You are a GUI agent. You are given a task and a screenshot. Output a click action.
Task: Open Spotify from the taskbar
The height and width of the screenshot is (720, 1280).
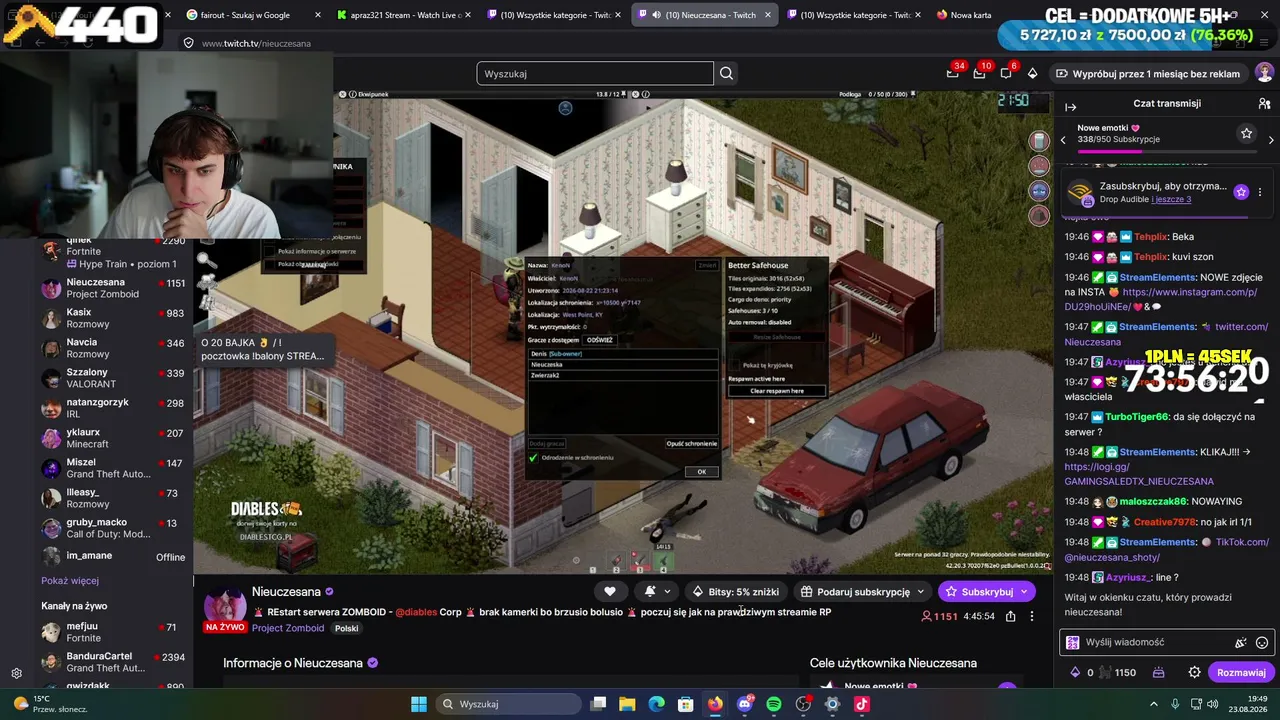[x=774, y=704]
